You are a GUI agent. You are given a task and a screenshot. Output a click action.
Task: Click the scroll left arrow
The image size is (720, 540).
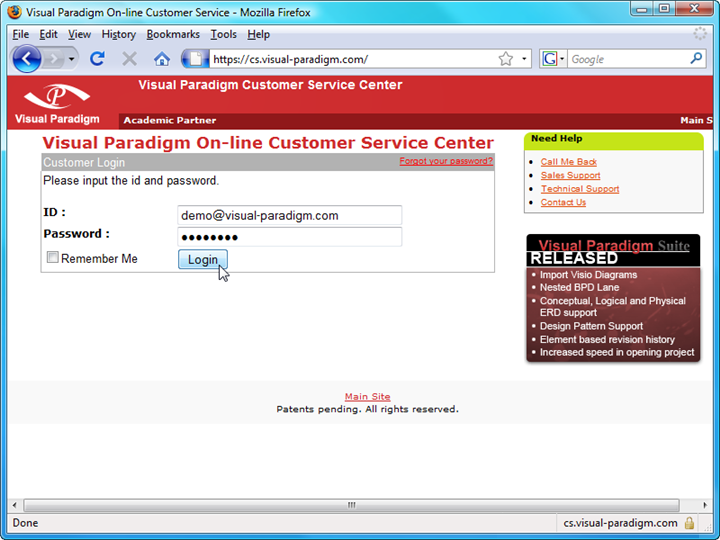point(14,505)
